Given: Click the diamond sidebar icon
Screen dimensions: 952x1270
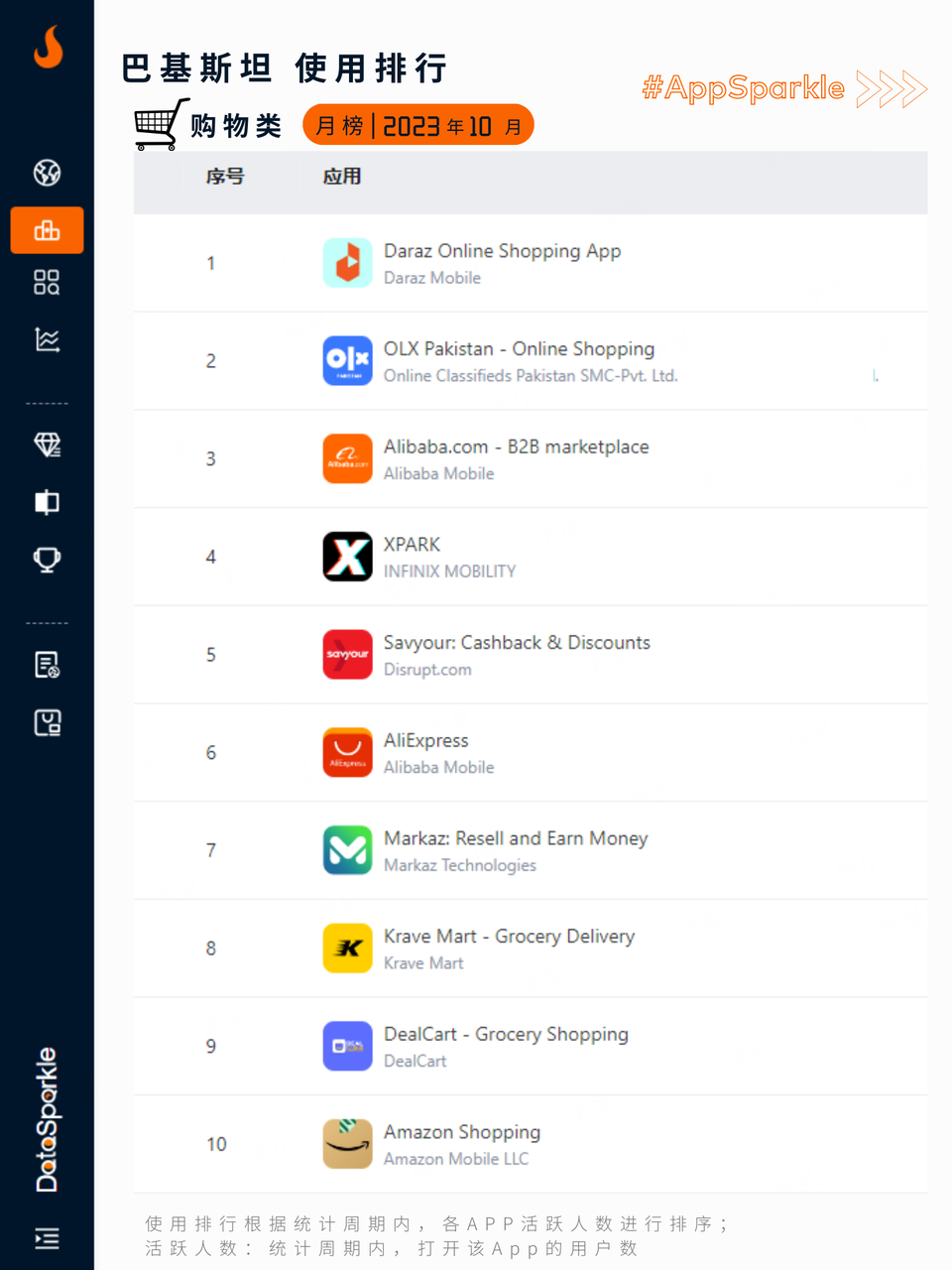Looking at the screenshot, I should coord(47,444).
